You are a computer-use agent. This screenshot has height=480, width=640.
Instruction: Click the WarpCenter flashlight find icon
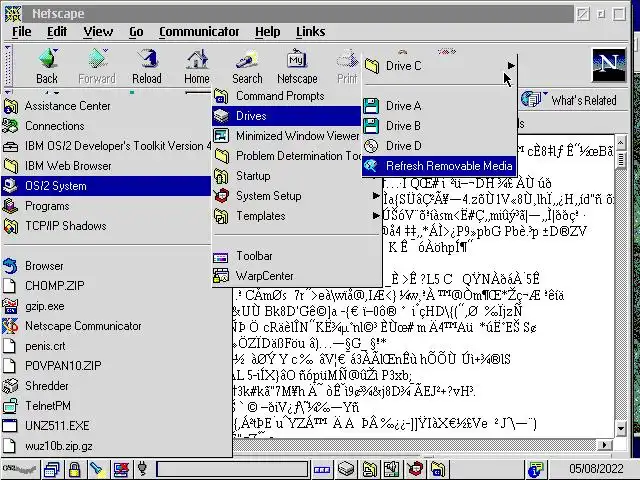98,469
